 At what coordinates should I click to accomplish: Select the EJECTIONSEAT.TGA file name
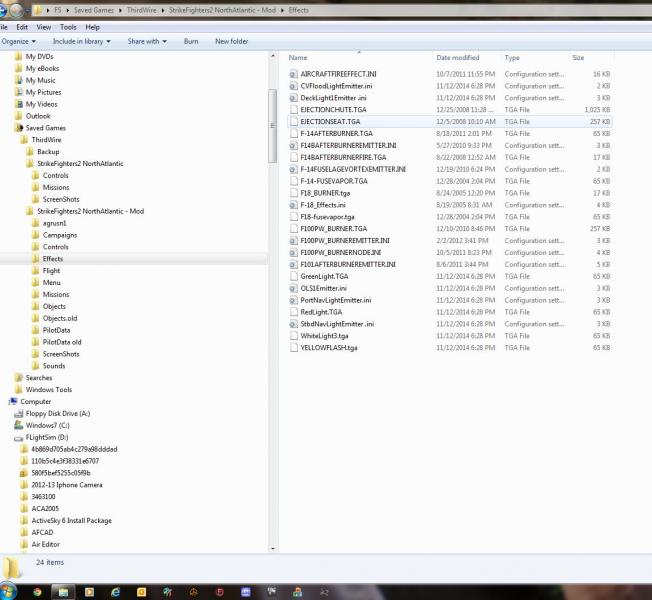[x=330, y=122]
